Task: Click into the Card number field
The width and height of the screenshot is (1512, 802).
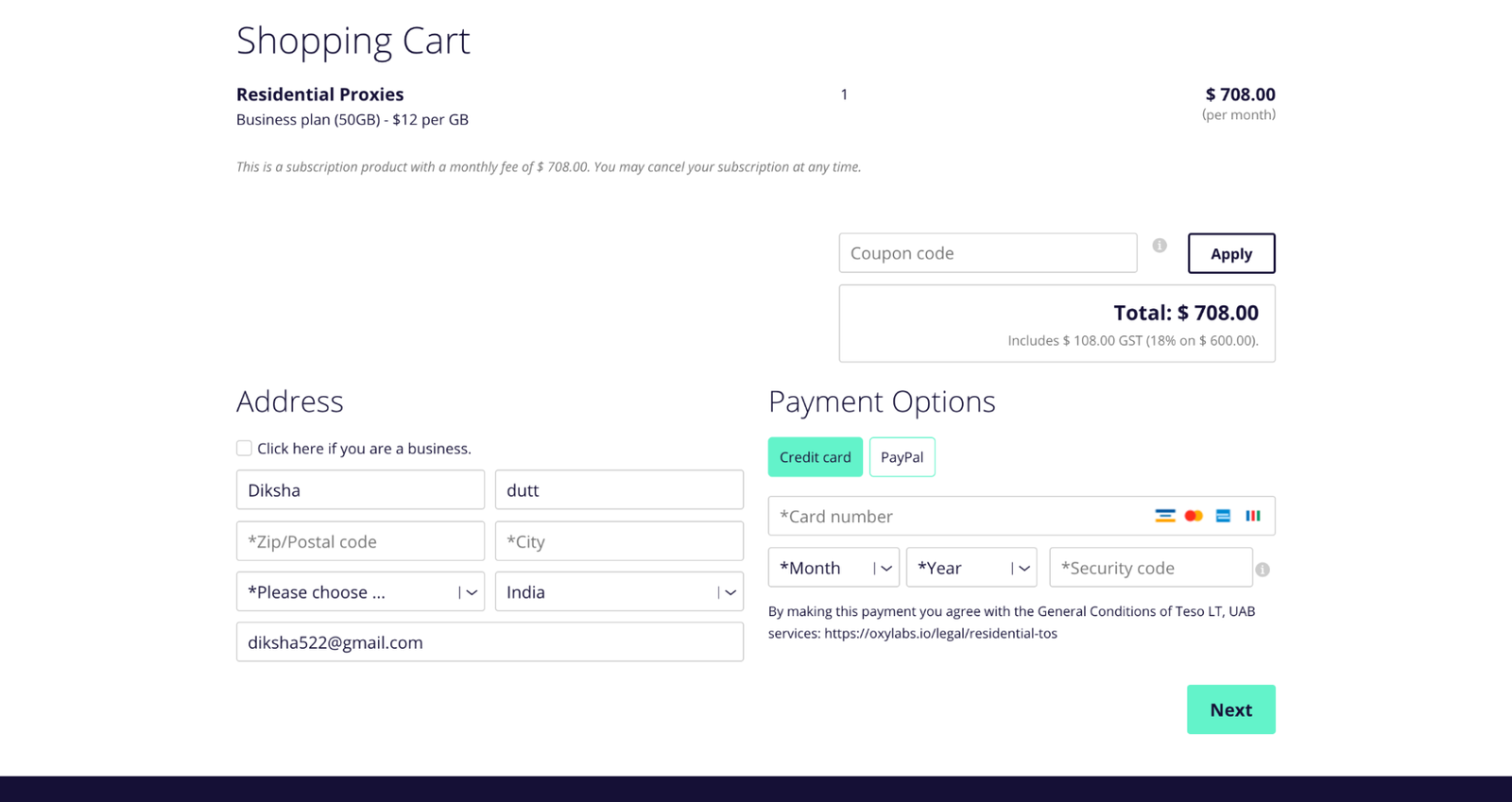Action: coord(954,517)
